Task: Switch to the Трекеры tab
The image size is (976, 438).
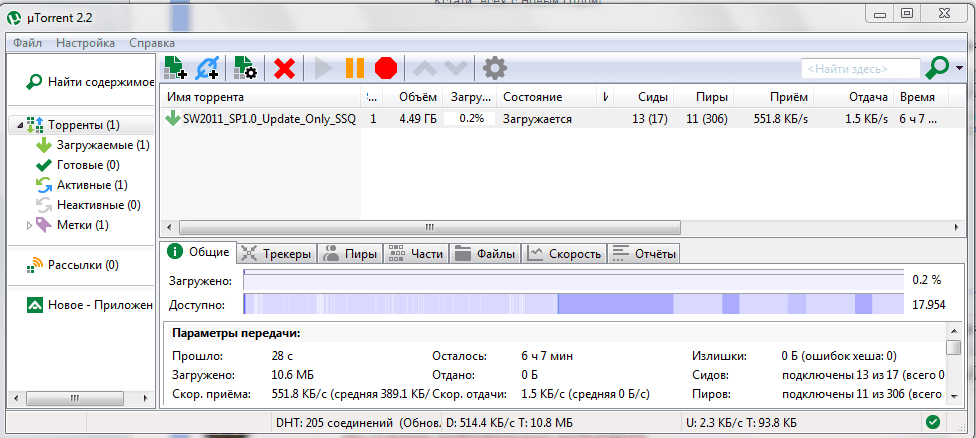Action: point(278,253)
